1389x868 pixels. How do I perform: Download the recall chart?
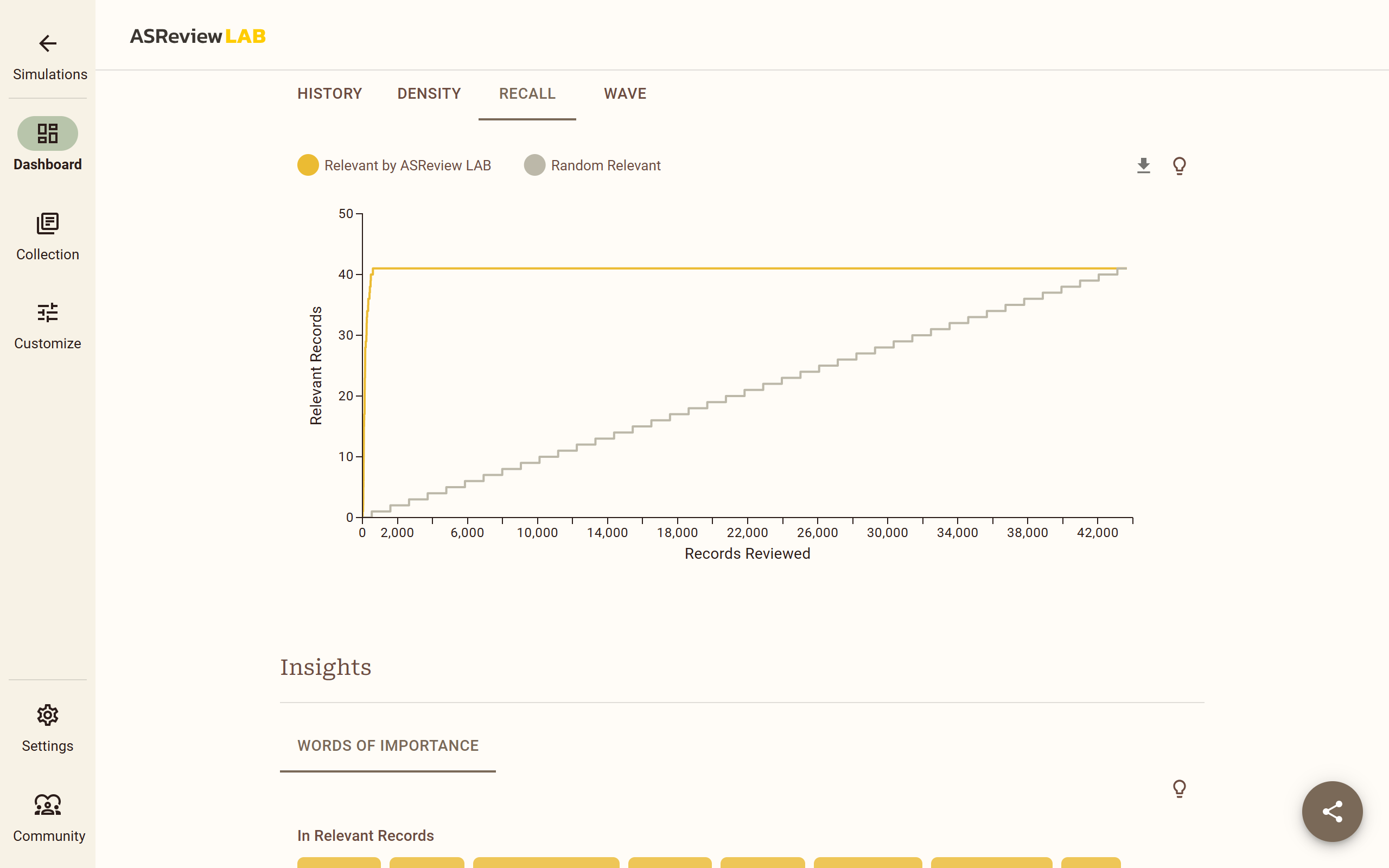click(x=1143, y=165)
